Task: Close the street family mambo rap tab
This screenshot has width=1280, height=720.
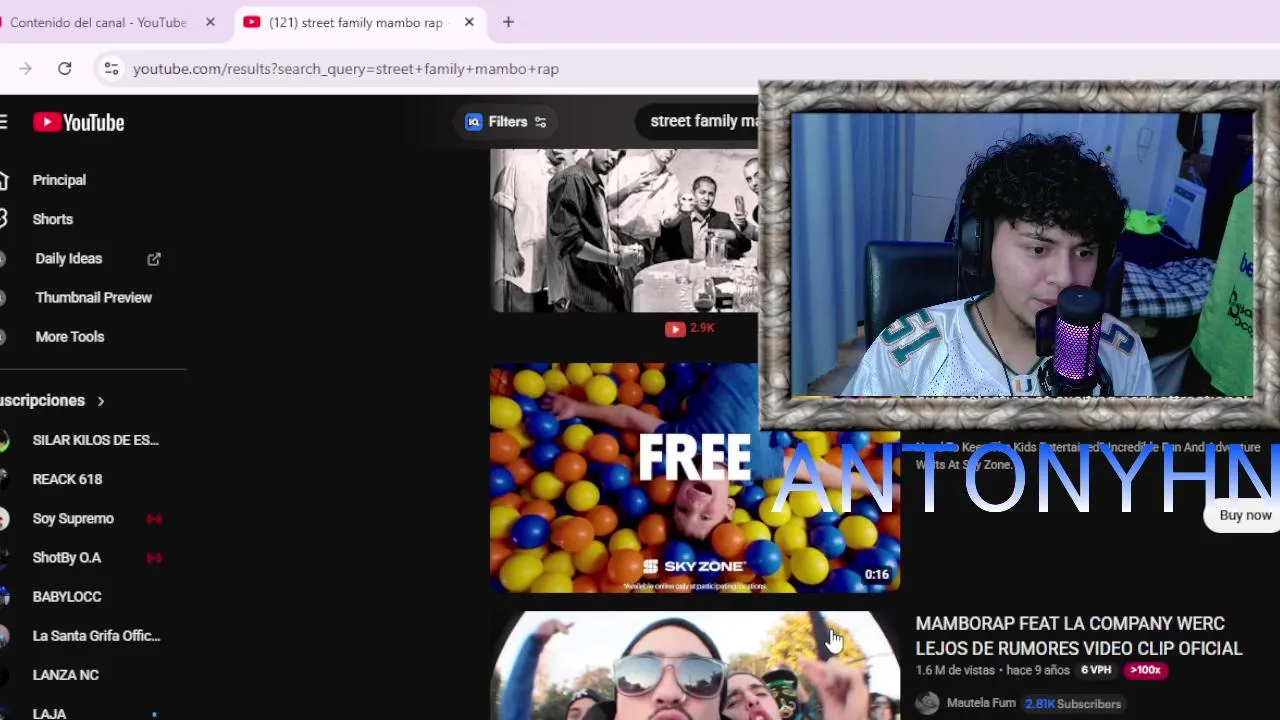Action: pyautogui.click(x=469, y=22)
